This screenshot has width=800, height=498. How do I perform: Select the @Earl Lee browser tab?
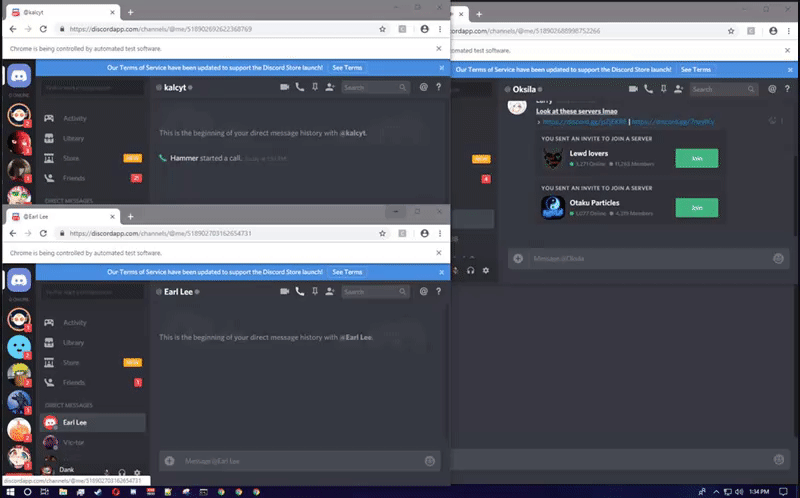(x=63, y=216)
